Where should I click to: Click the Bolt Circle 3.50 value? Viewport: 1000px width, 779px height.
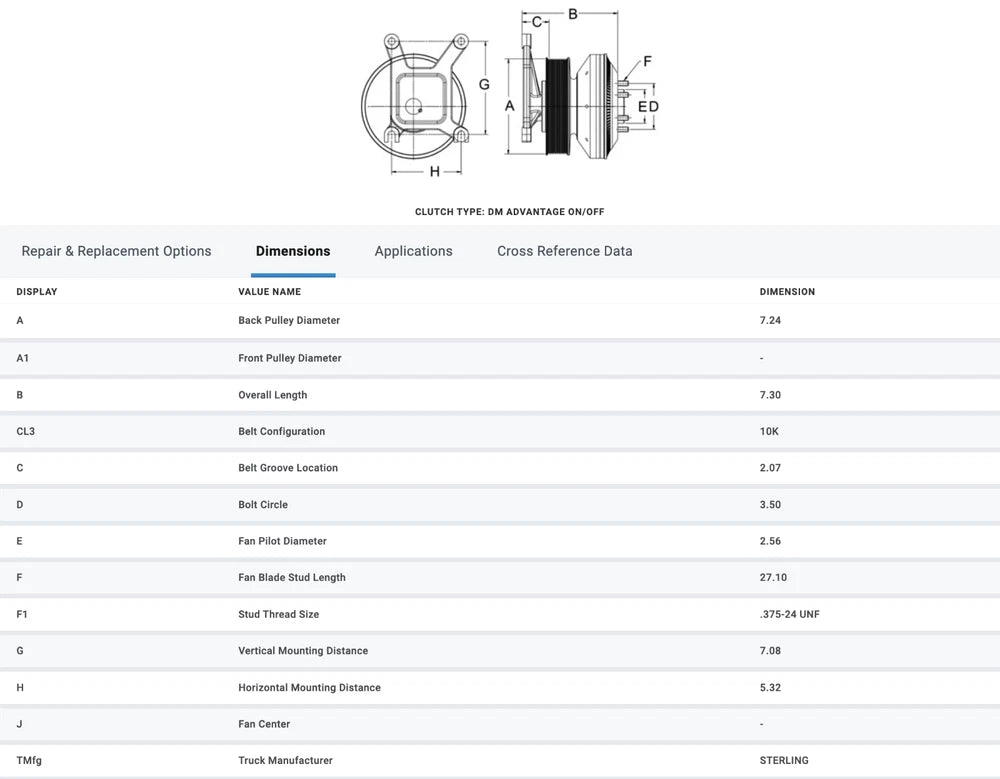(x=770, y=505)
